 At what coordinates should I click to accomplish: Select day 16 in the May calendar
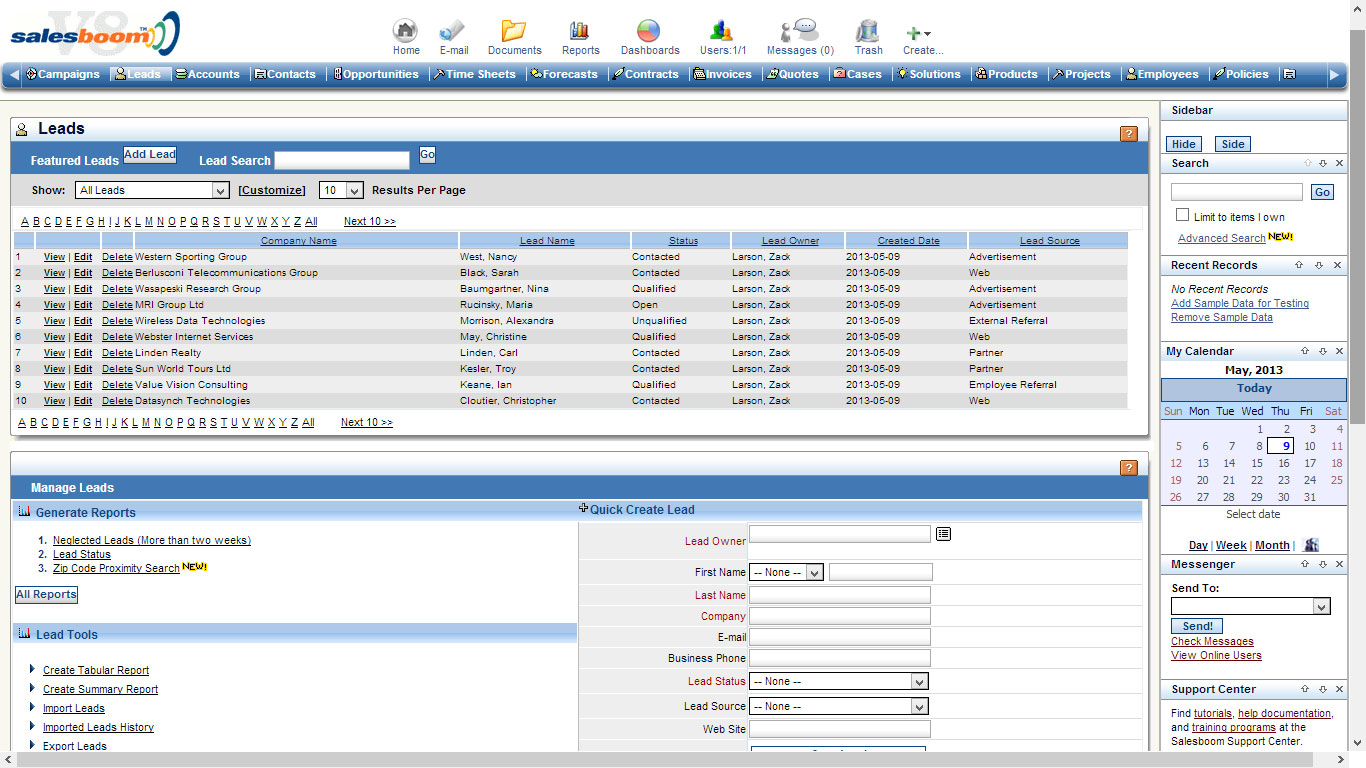(x=1283, y=463)
